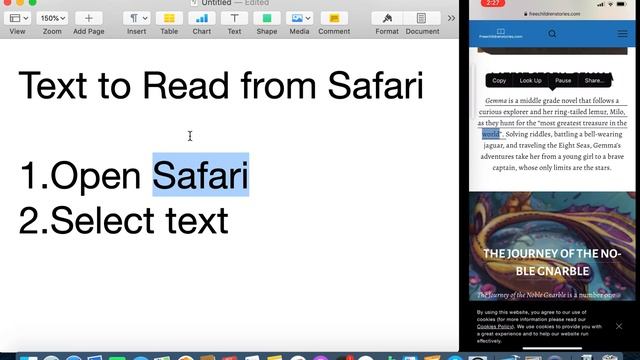Dismiss the cookie notice with X
Image resolution: width=640 pixels, height=360 pixels.
click(x=619, y=326)
